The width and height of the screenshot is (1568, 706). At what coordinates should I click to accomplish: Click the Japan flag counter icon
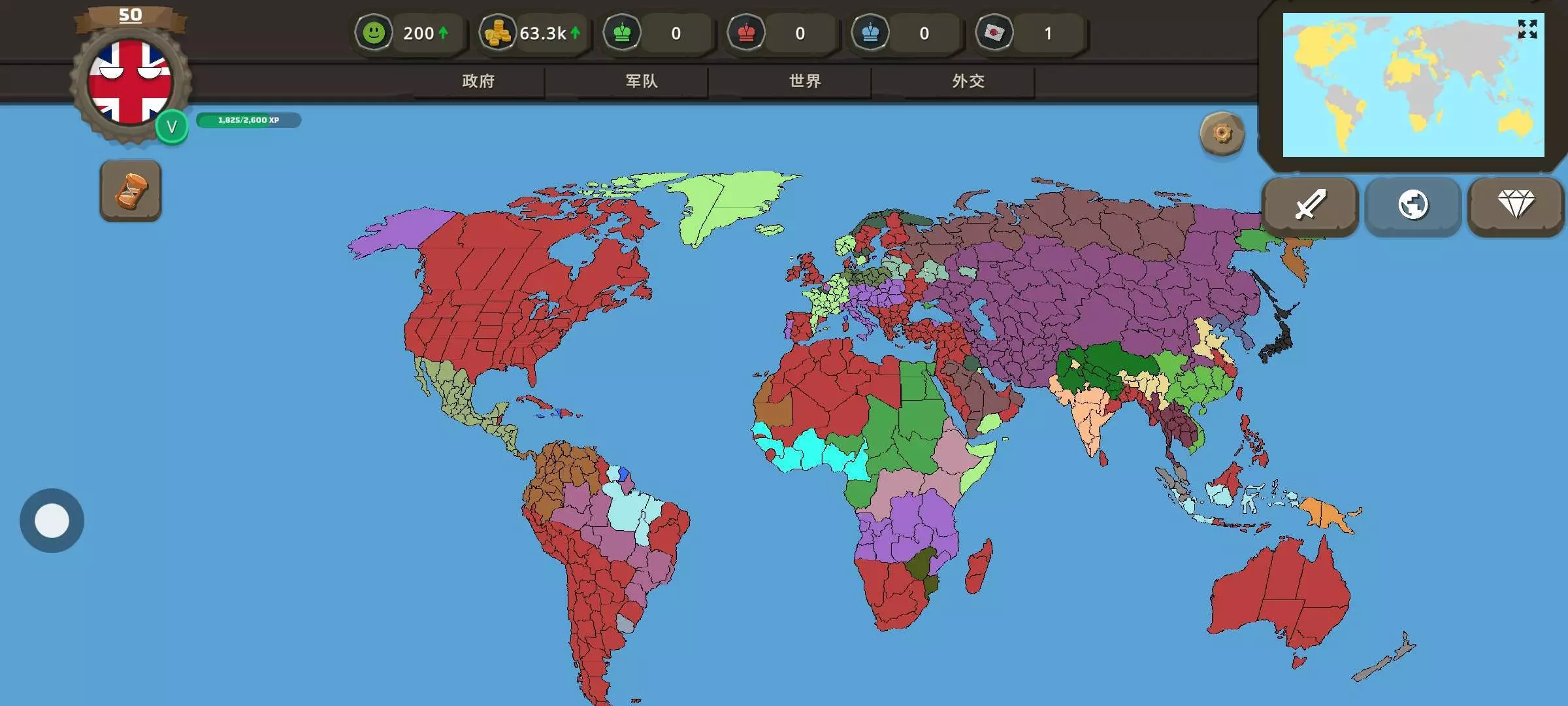[x=994, y=33]
